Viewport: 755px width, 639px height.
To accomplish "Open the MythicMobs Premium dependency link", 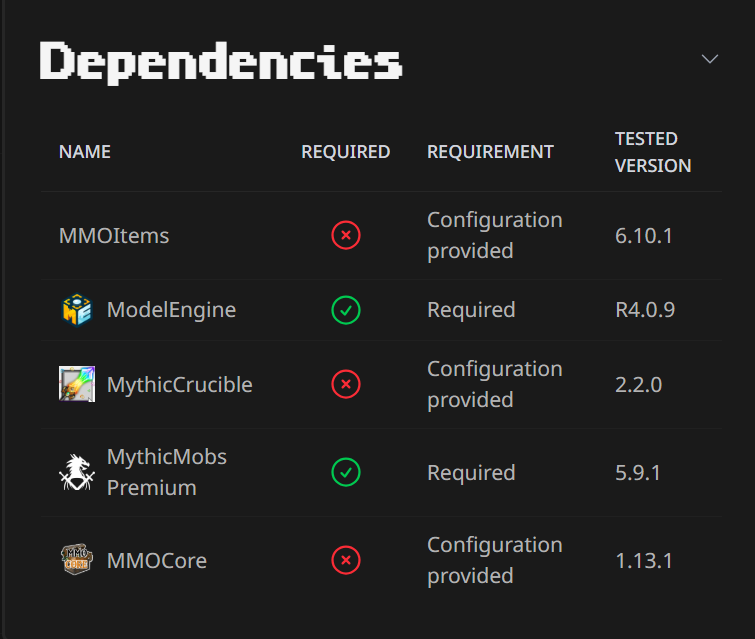I will (x=166, y=472).
